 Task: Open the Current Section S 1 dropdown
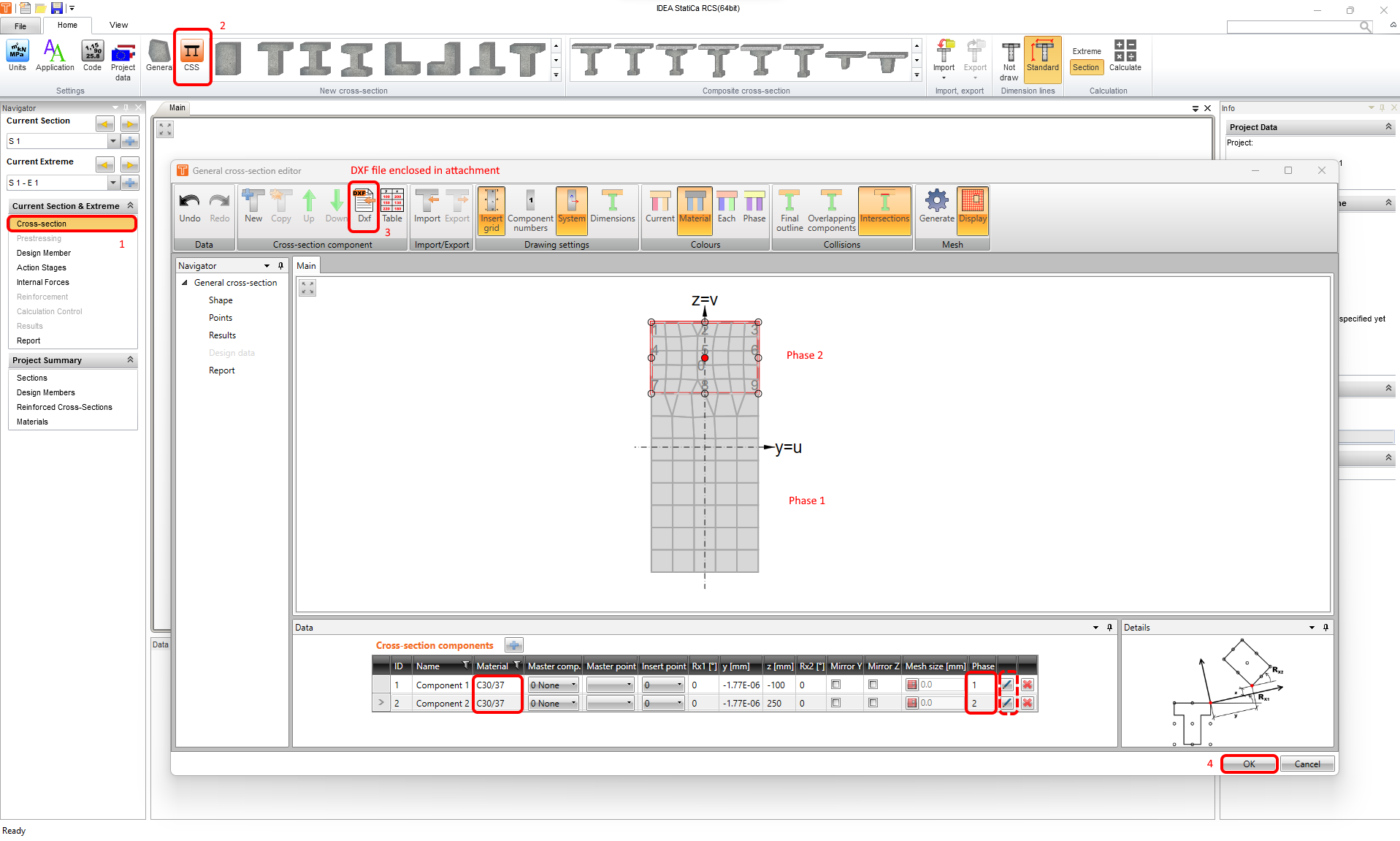click(113, 141)
